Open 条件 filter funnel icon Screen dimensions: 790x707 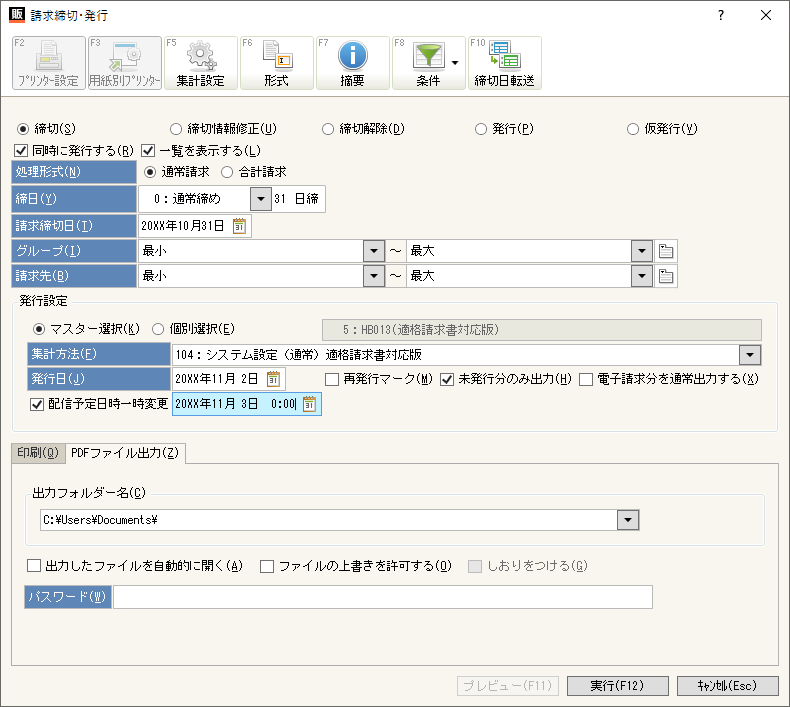pos(428,55)
